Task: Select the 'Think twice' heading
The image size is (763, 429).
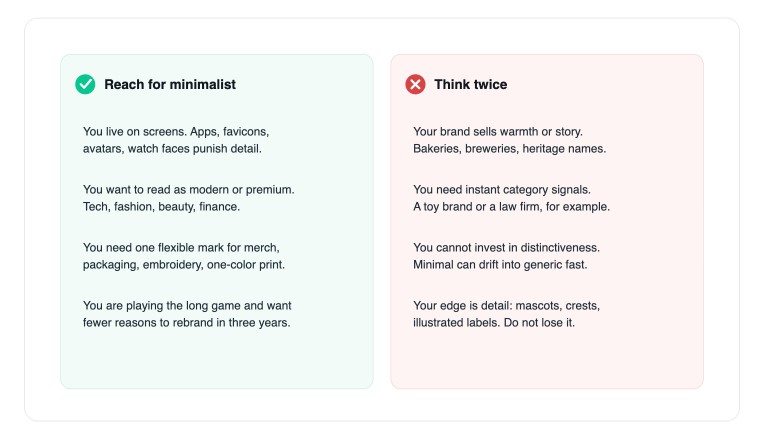Action: (471, 84)
